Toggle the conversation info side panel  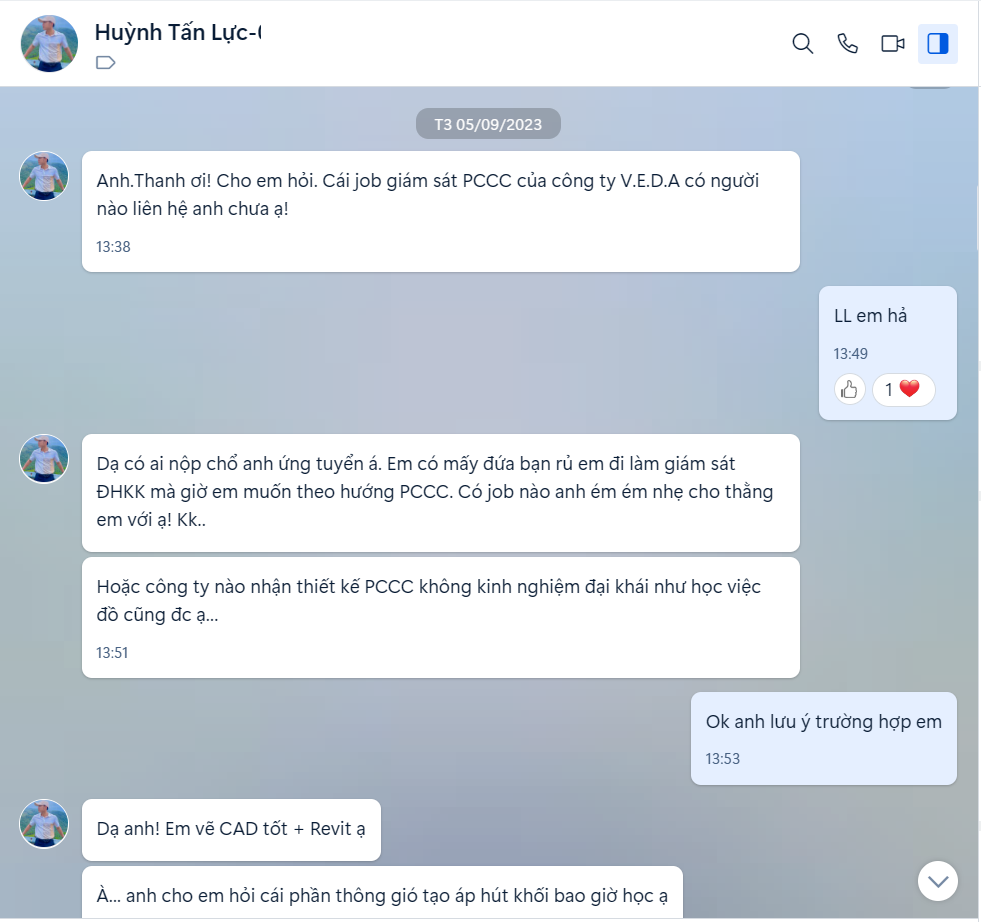pos(938,44)
